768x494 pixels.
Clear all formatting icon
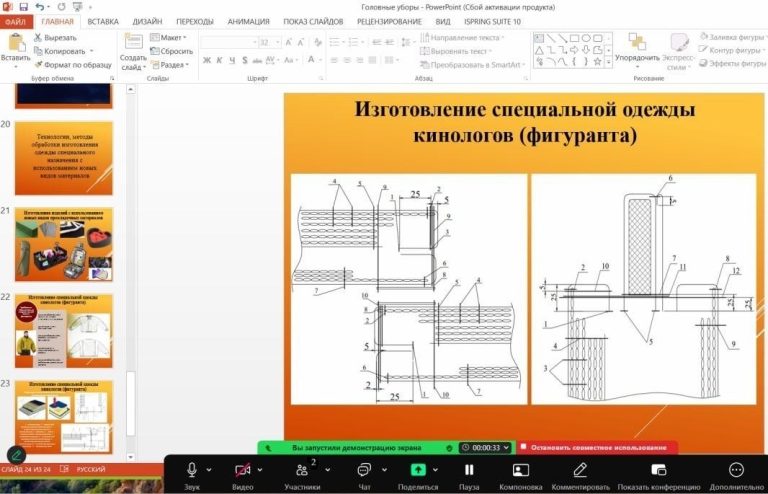click(318, 43)
